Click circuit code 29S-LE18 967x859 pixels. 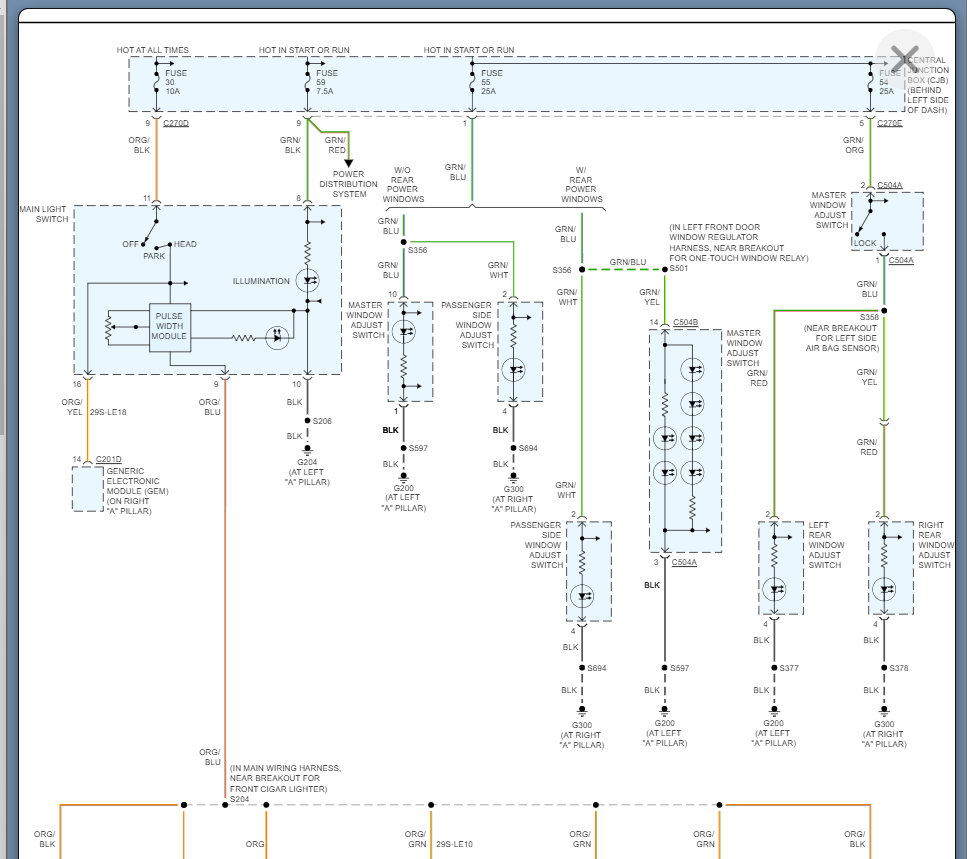tap(108, 412)
